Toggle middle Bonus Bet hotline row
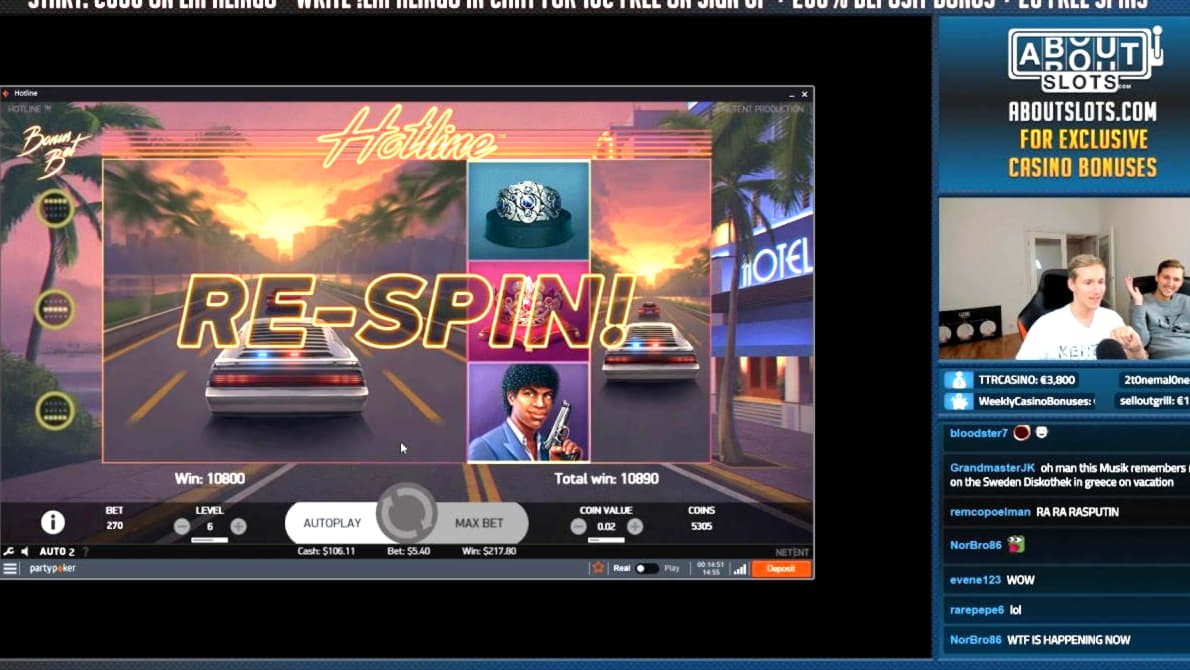Image resolution: width=1190 pixels, height=670 pixels. (x=55, y=309)
